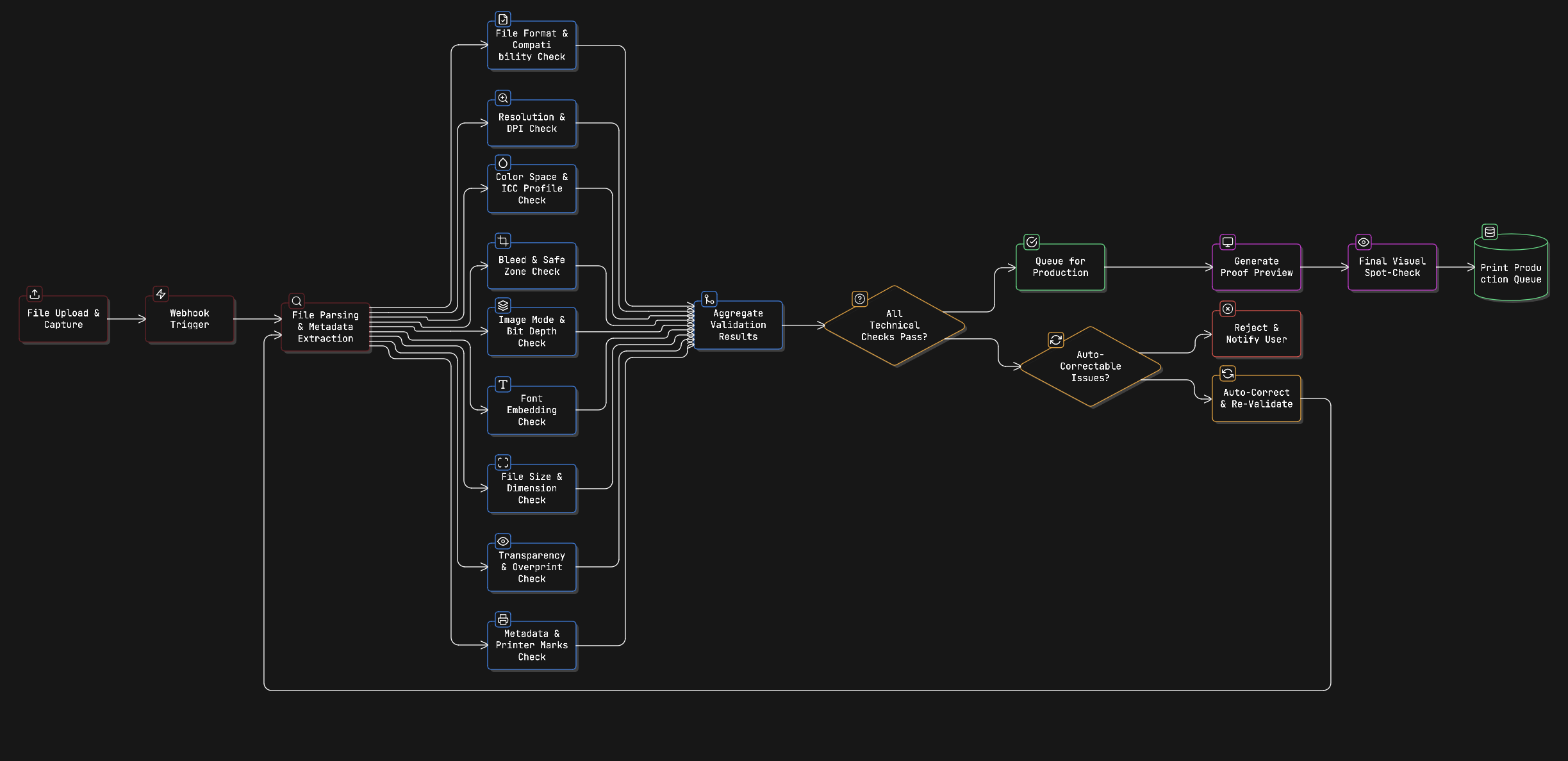Select the T icon on Font Embedding Check
The width and height of the screenshot is (1568, 761).
pyautogui.click(x=502, y=384)
